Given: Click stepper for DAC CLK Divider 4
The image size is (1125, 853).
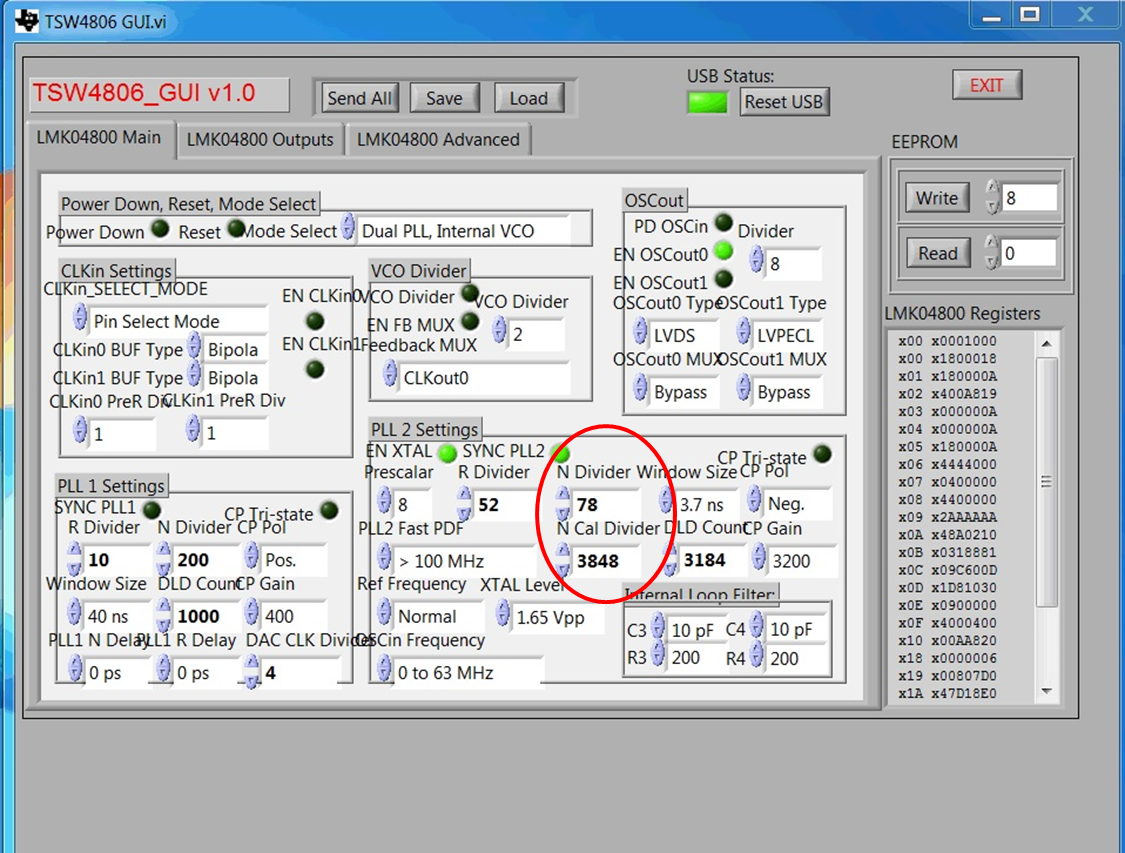Looking at the screenshot, I should pos(251,671).
